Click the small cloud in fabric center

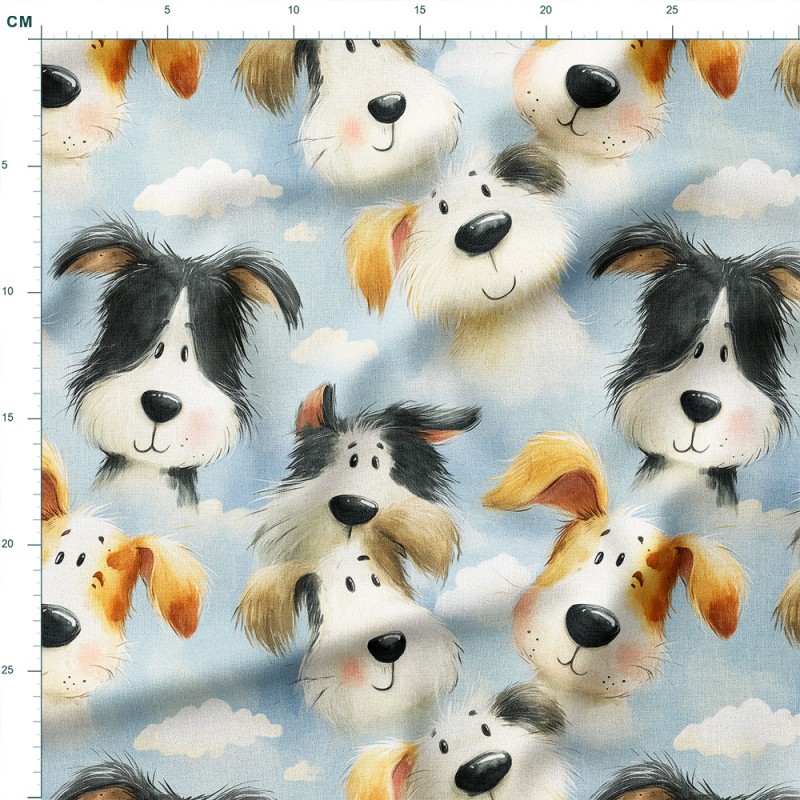334,346
